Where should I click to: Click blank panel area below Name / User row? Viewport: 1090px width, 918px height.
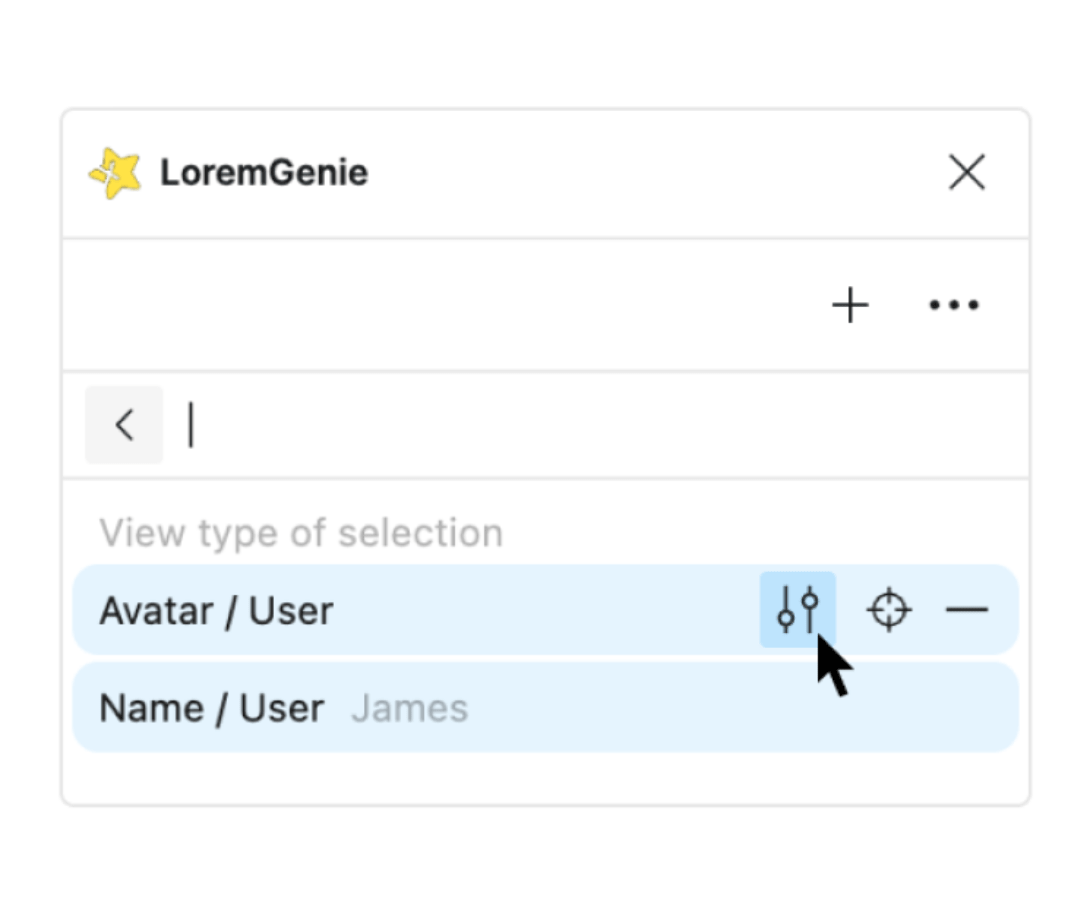pos(545,778)
